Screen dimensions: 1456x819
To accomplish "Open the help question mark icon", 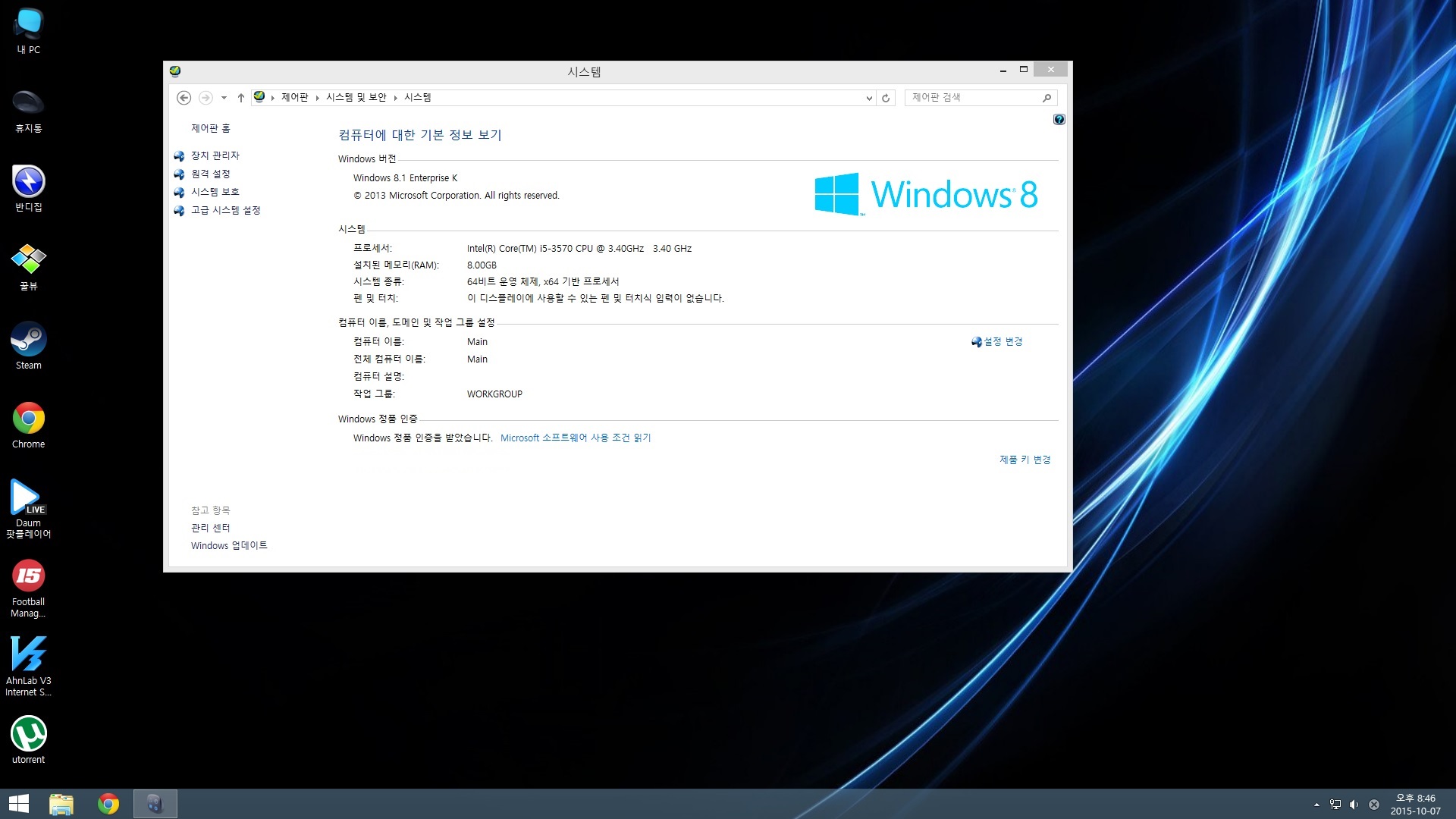I will (x=1059, y=120).
